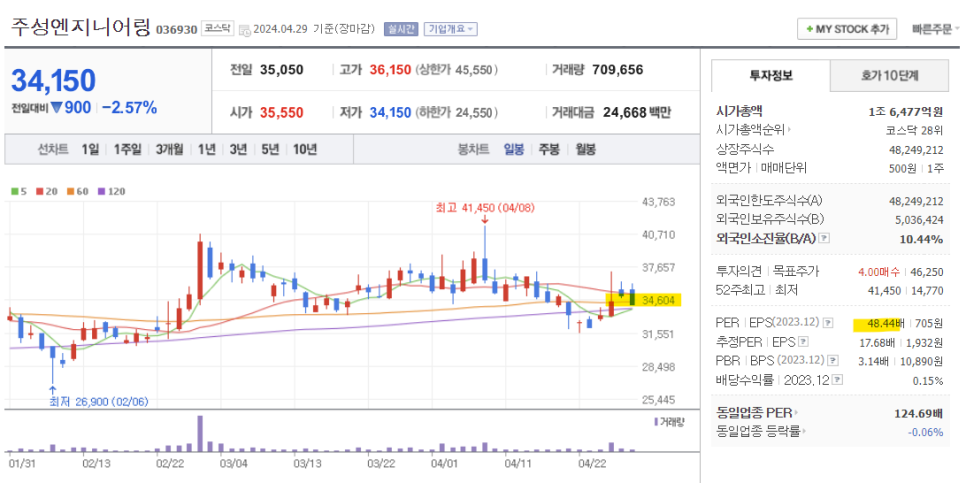Viewport: 966px width, 483px height.
Task: Open the 기업개요 dropdown
Action: coord(450,29)
